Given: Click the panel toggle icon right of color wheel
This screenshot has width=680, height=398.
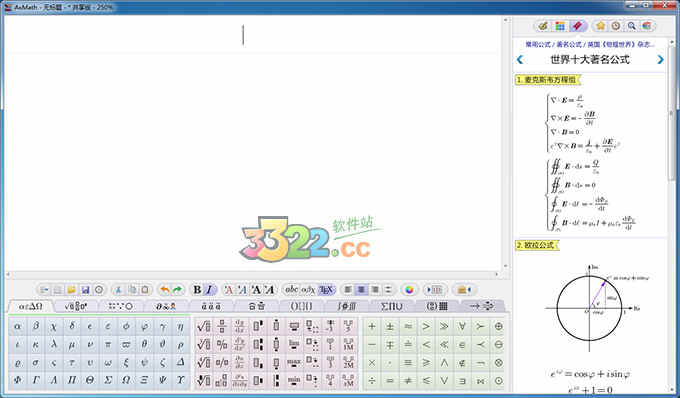Looking at the screenshot, I should pyautogui.click(x=435, y=290).
